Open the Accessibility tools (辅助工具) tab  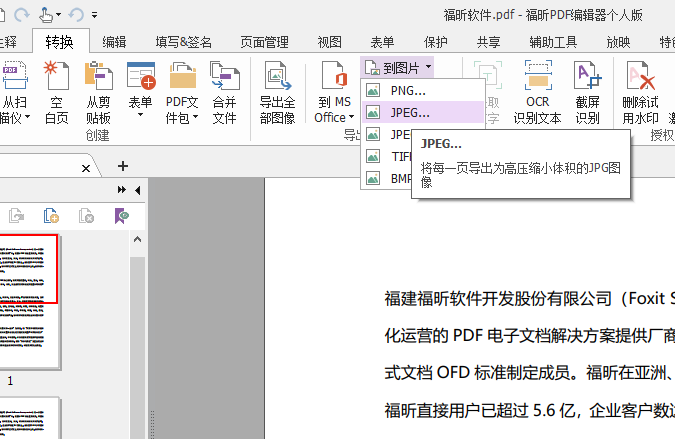(x=553, y=42)
